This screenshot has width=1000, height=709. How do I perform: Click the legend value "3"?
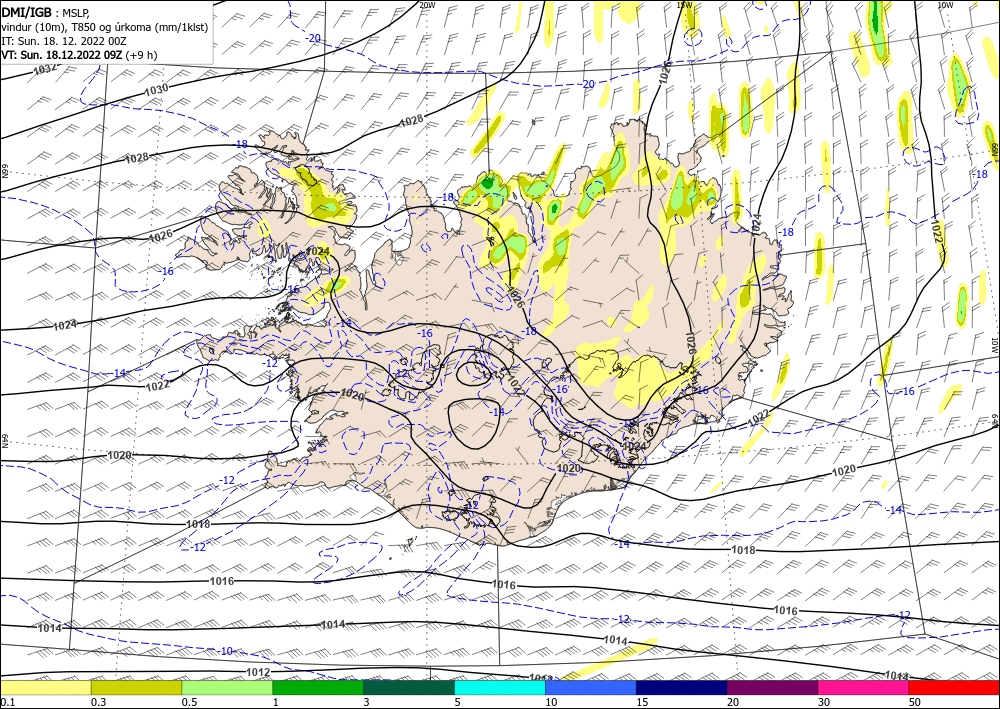(x=366, y=702)
